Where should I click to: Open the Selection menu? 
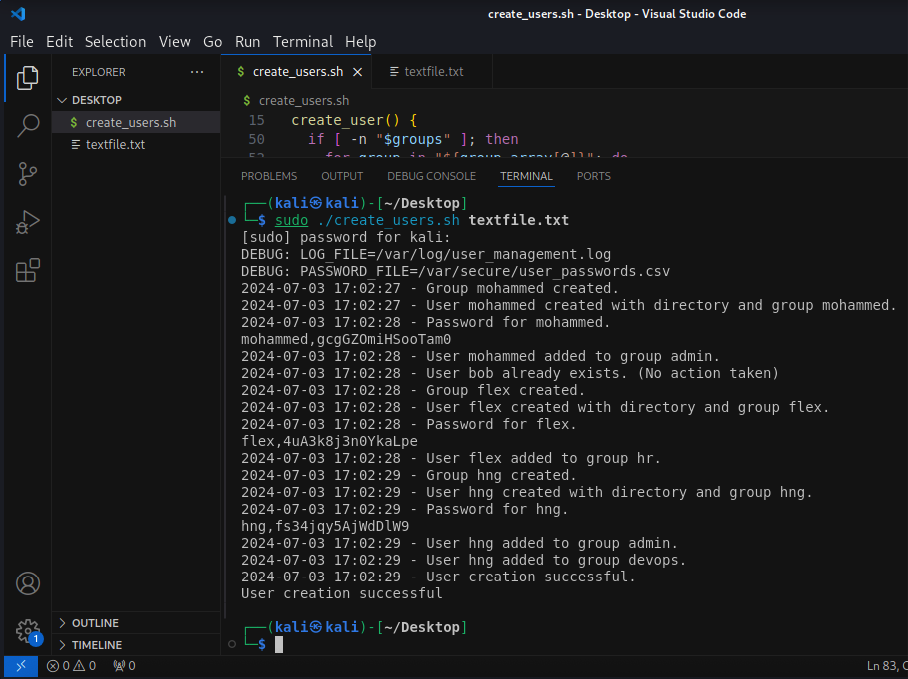115,42
